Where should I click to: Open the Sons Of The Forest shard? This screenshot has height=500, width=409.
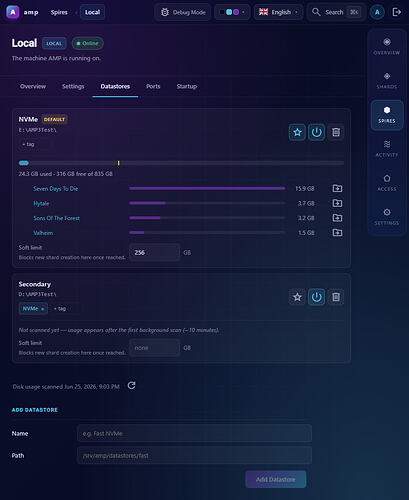click(56, 218)
